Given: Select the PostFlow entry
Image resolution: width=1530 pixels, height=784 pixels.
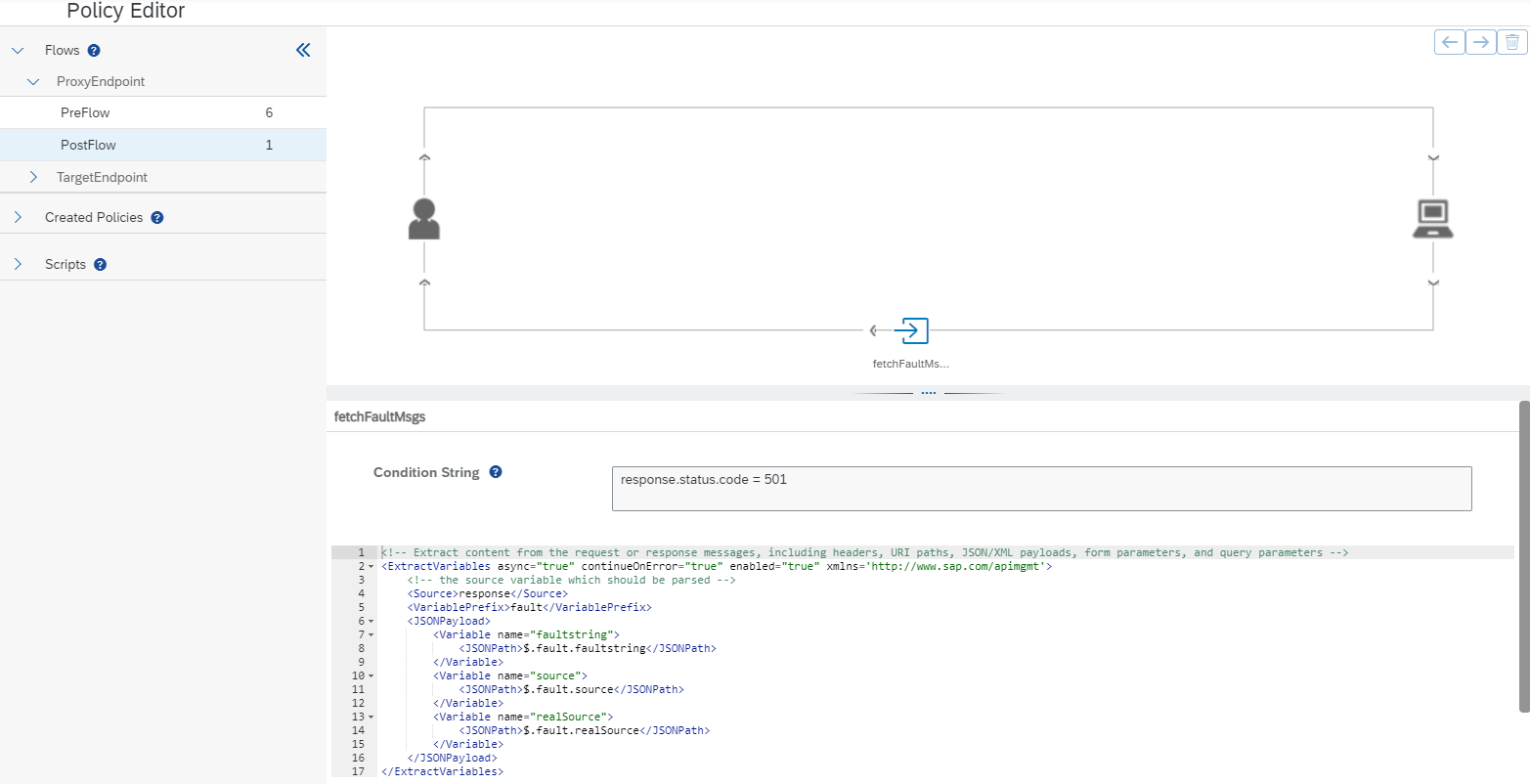Looking at the screenshot, I should (163, 145).
